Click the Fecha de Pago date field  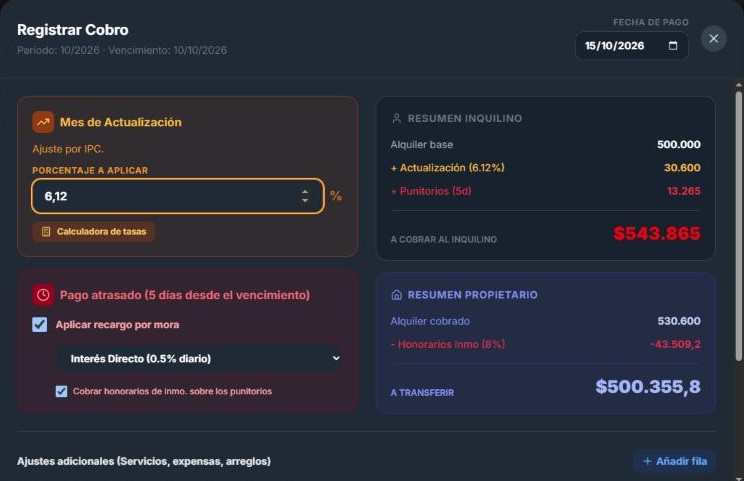tap(632, 46)
